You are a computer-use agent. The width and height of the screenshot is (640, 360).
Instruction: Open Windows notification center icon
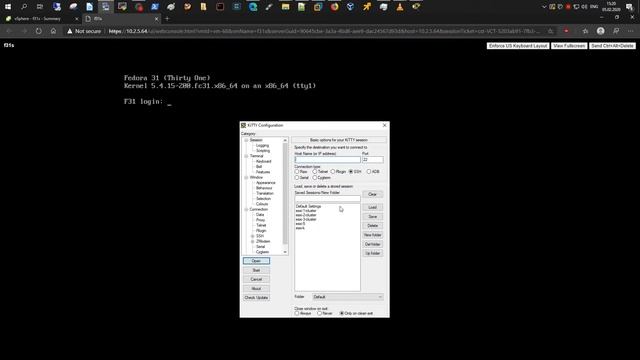tap(629, 7)
